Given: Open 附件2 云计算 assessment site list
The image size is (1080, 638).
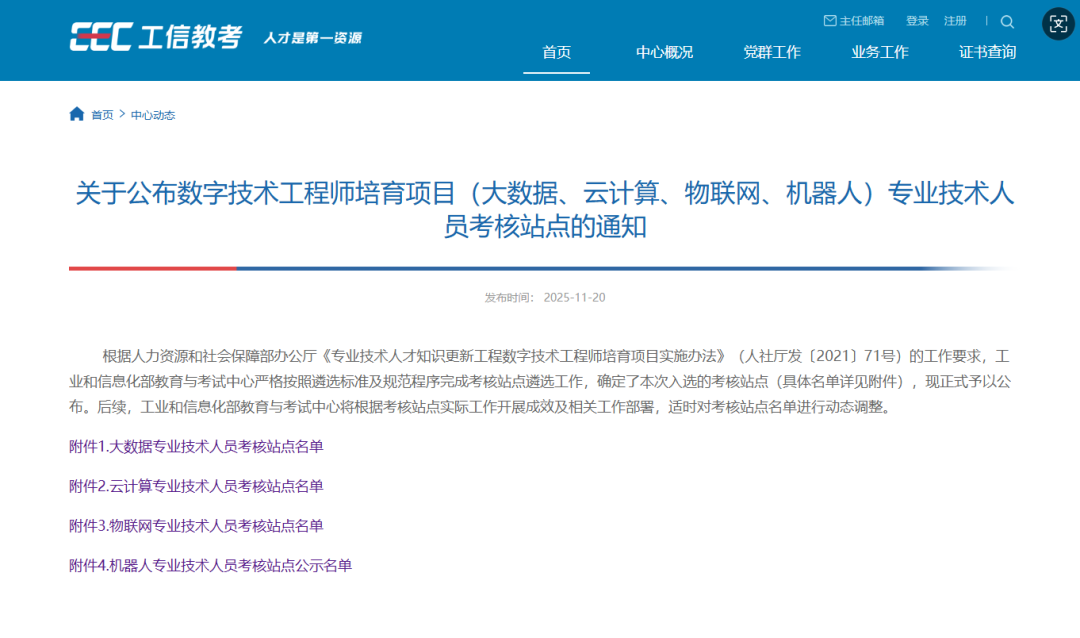Looking at the screenshot, I should tap(196, 486).
